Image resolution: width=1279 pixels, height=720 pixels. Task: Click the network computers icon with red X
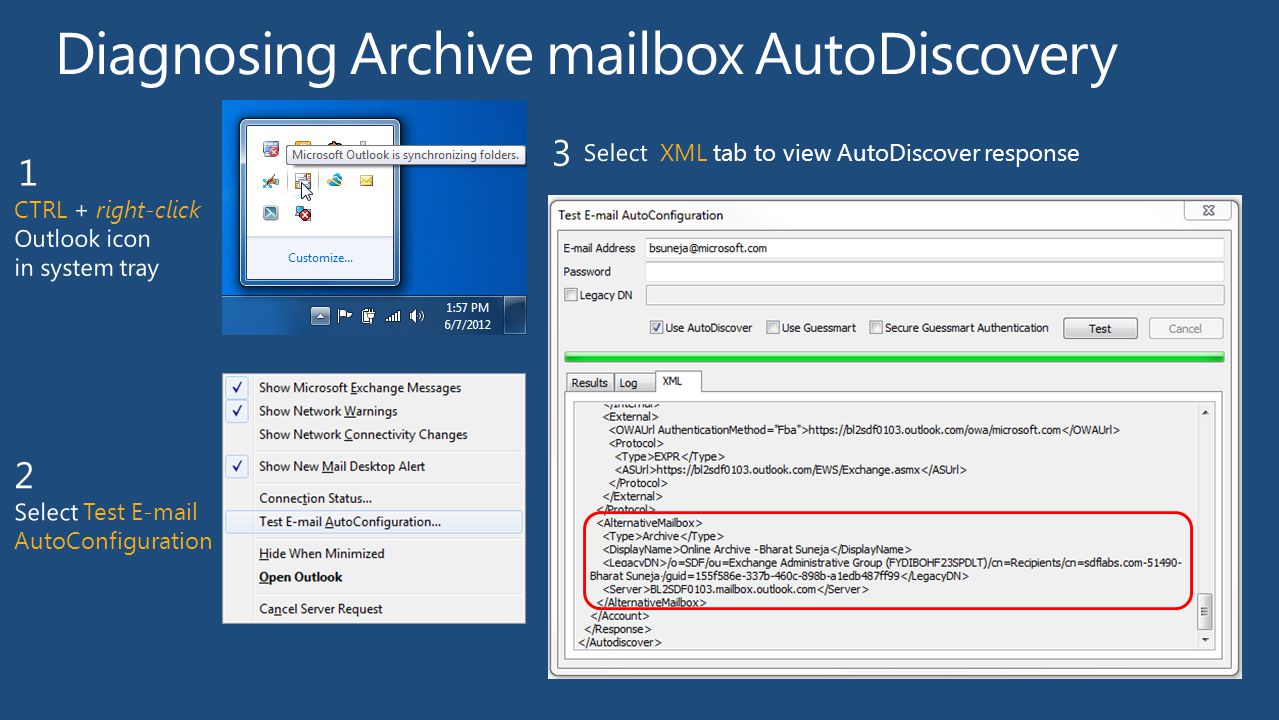tap(303, 213)
